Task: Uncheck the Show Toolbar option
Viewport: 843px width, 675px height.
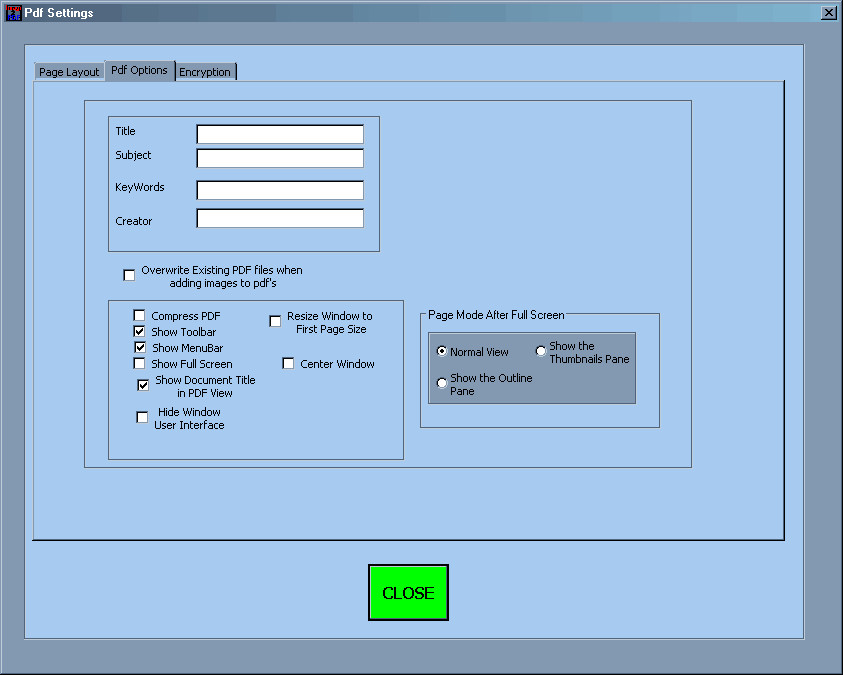Action: pyautogui.click(x=139, y=331)
